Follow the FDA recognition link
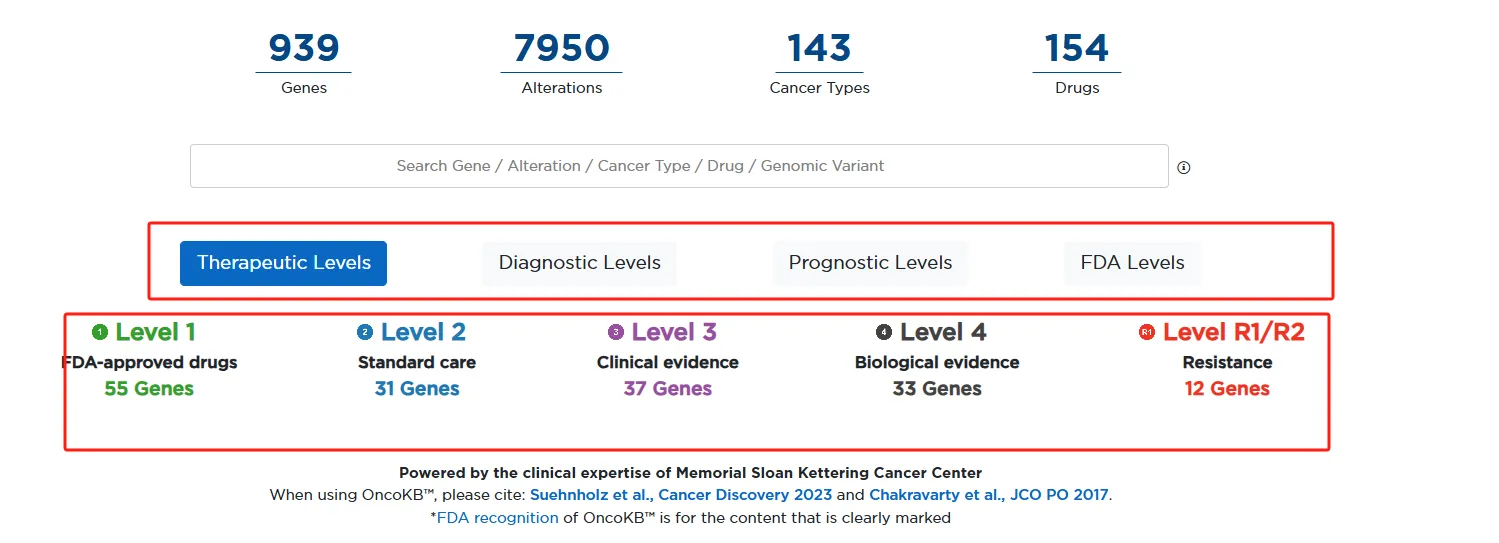The width and height of the screenshot is (1499, 543). 497,518
